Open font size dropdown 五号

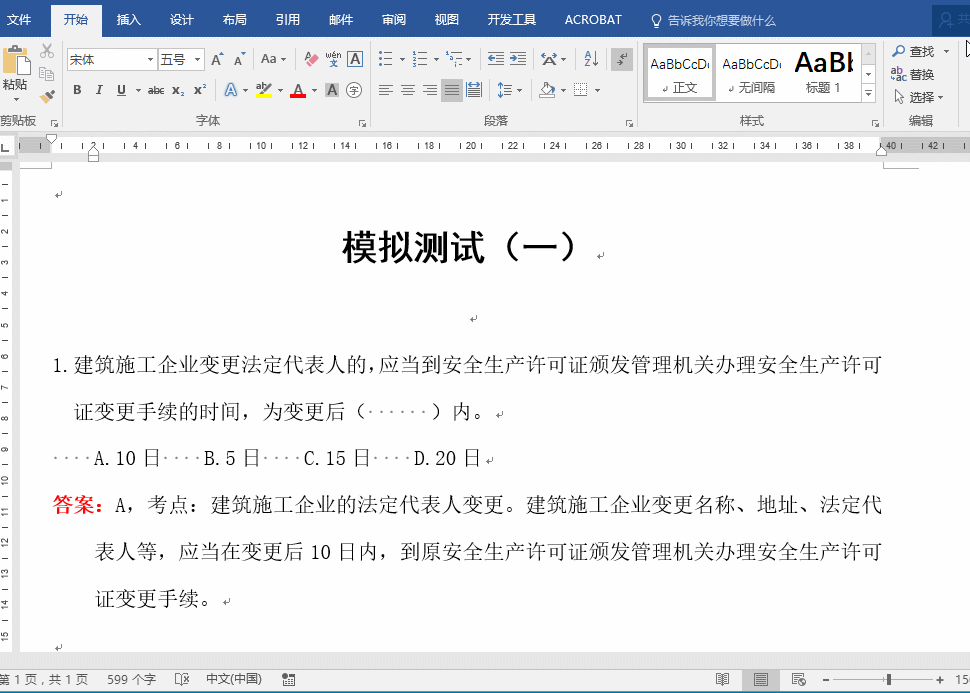(197, 59)
